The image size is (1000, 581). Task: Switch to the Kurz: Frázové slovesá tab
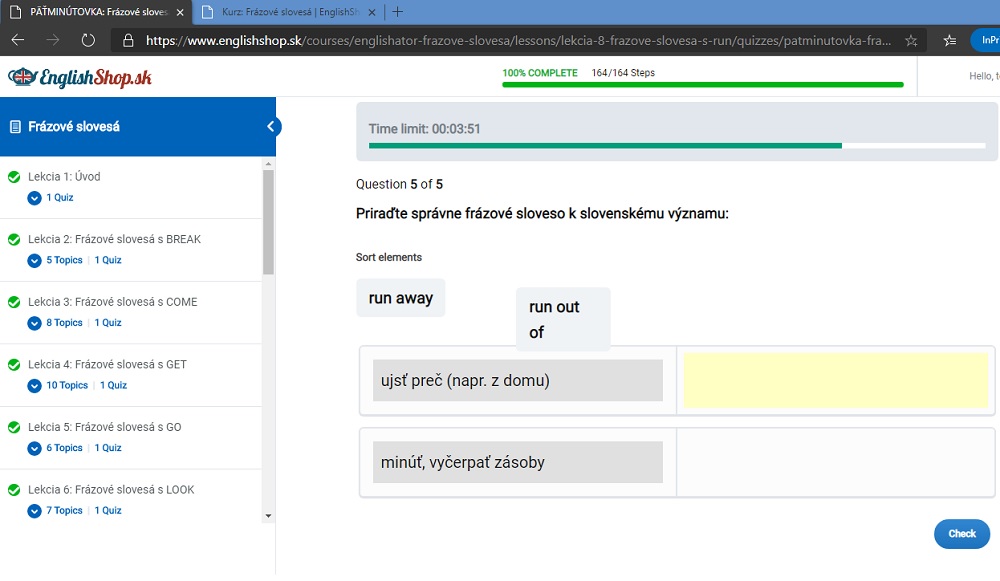pos(285,12)
